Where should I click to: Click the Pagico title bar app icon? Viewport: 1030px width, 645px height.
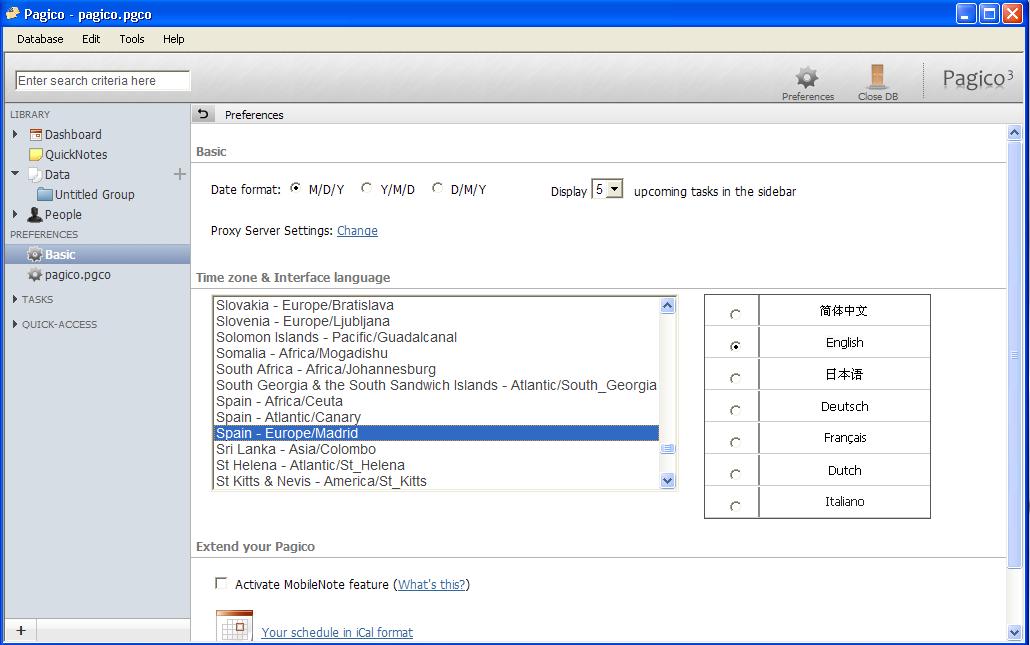coord(12,13)
